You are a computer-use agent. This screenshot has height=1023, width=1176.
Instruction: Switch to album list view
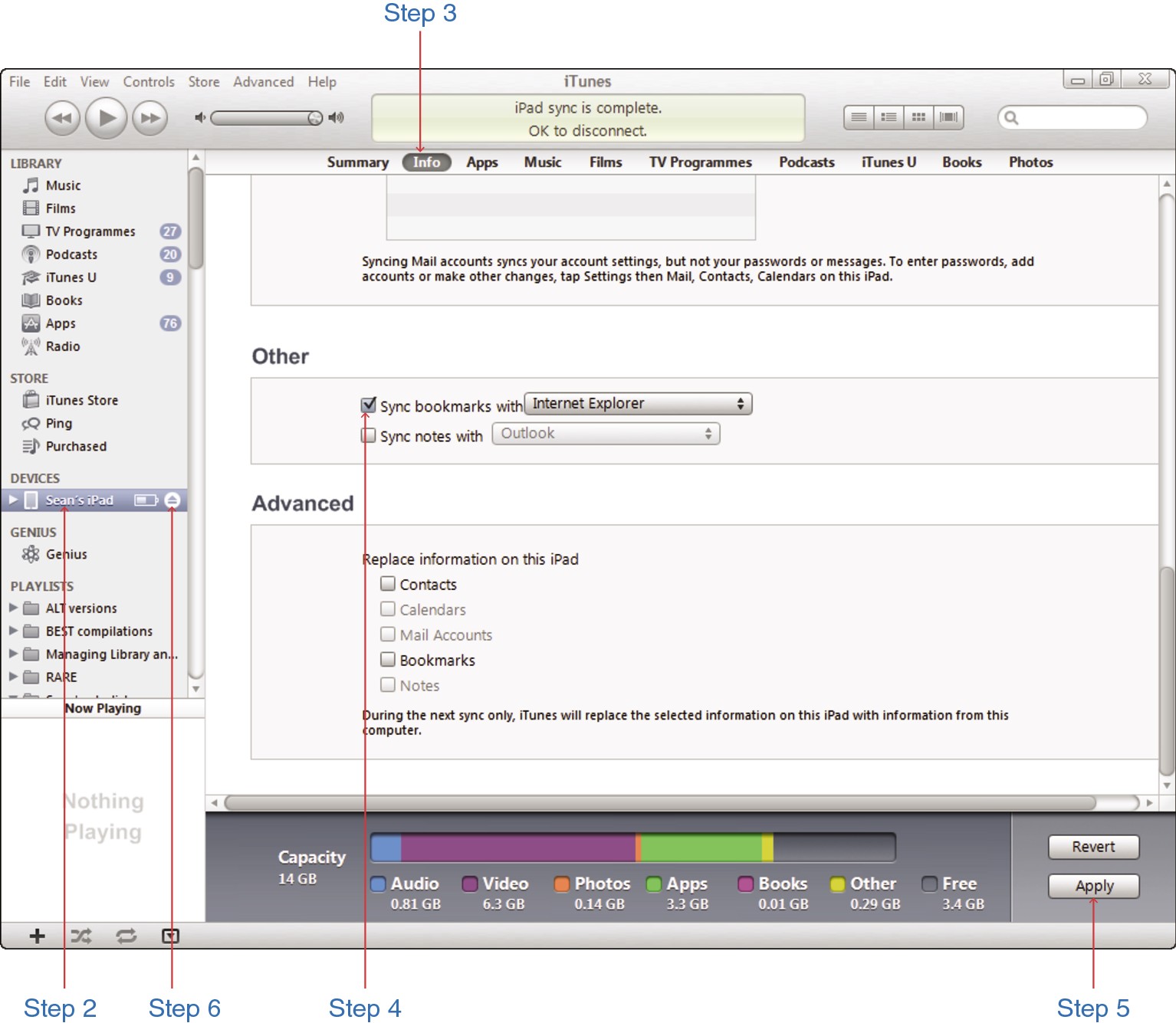(x=889, y=117)
